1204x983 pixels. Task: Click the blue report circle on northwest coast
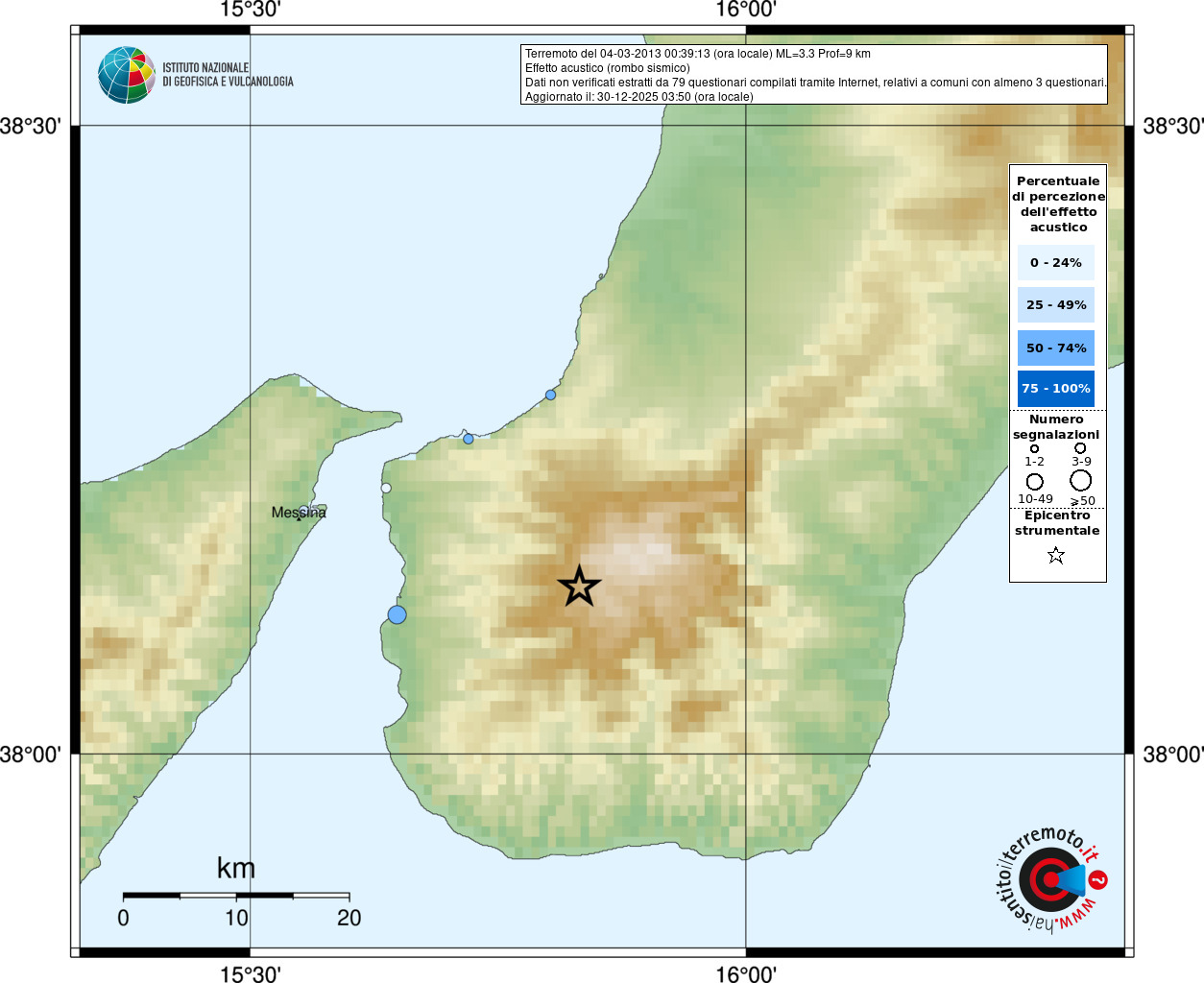coord(469,439)
